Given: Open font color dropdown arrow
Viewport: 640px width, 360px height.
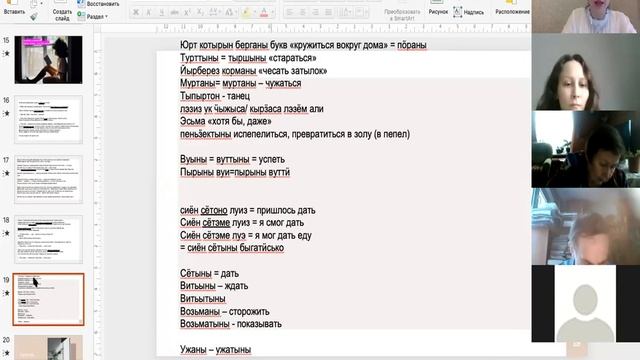Looking at the screenshot, I should tap(272, 13).
